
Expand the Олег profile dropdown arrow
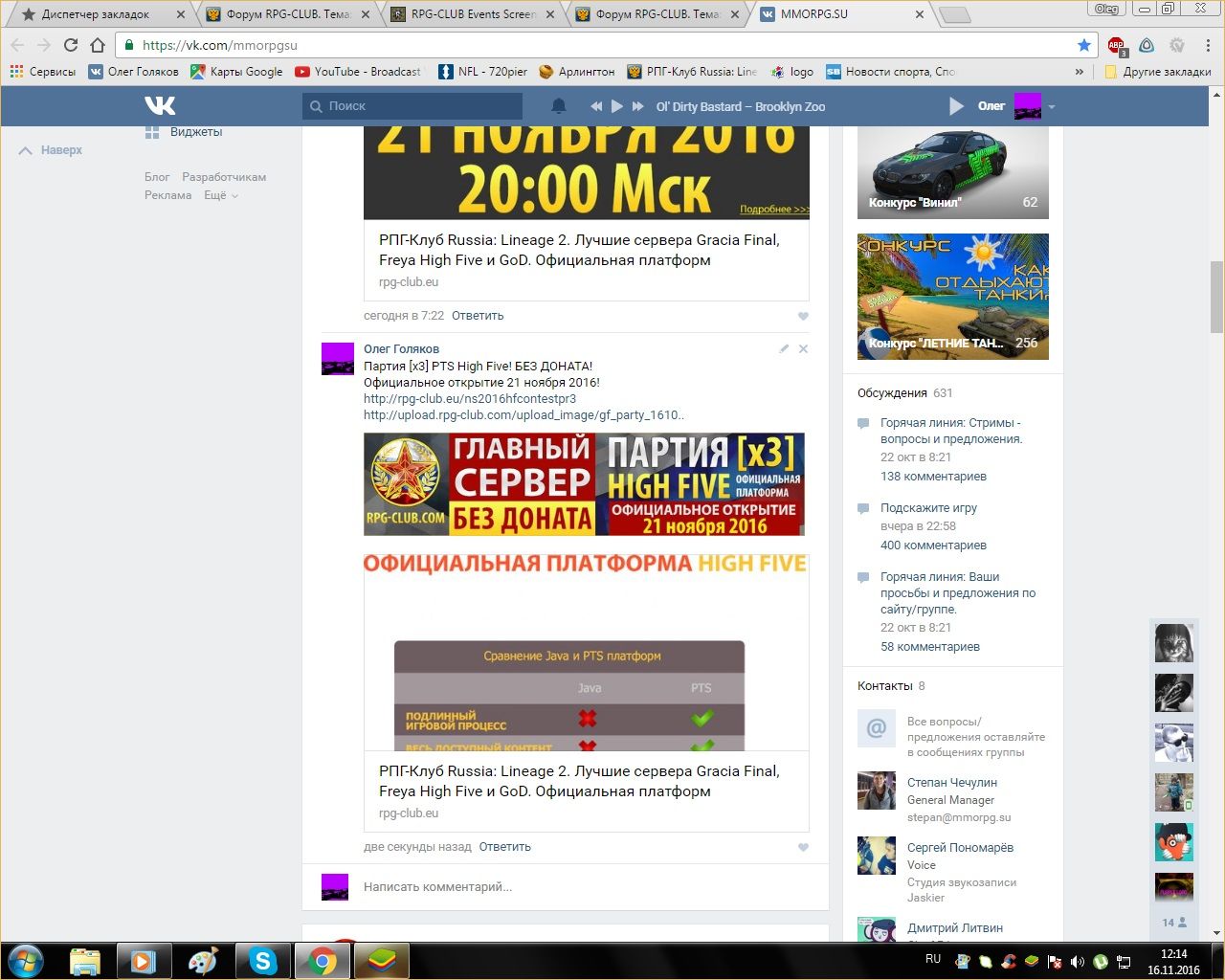coord(1051,107)
